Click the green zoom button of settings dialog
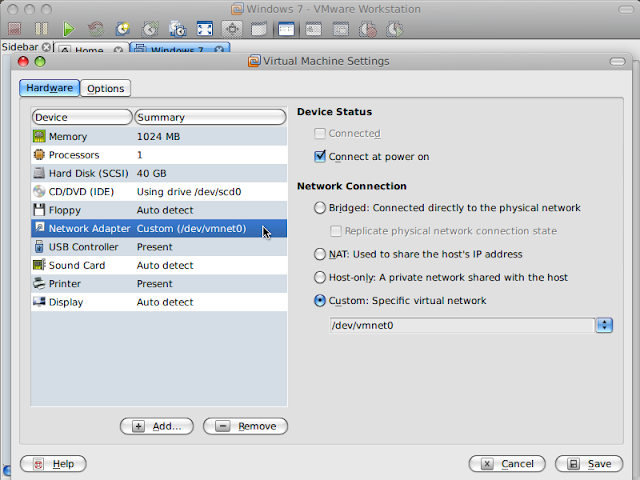Image resolution: width=640 pixels, height=480 pixels. click(x=40, y=62)
